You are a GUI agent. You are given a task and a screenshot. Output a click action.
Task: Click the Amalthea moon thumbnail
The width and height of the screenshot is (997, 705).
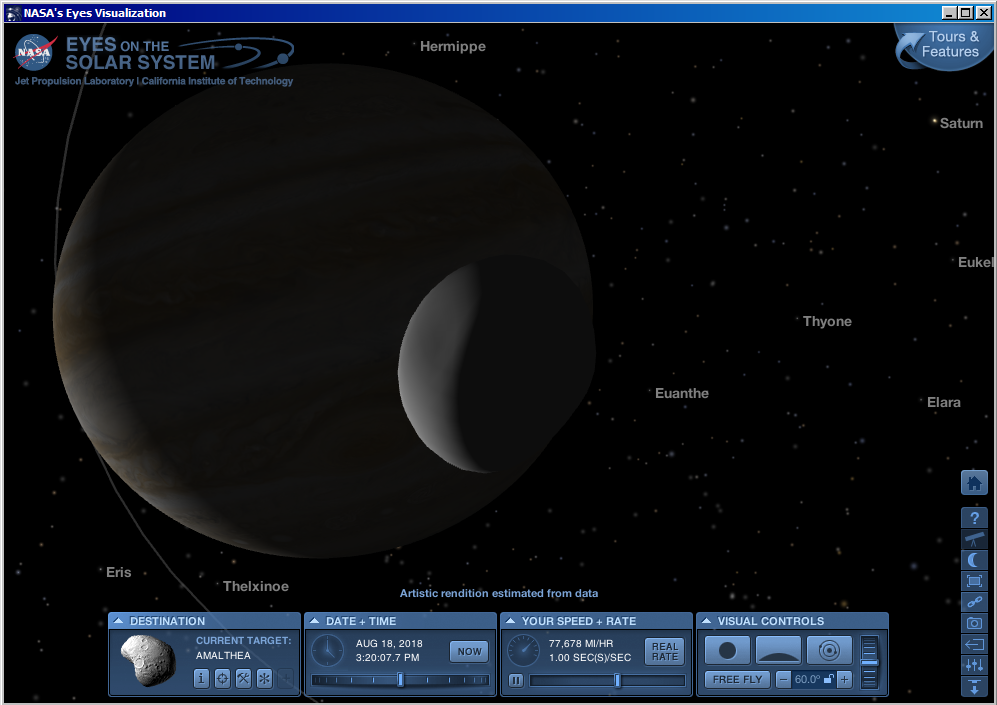click(x=148, y=660)
